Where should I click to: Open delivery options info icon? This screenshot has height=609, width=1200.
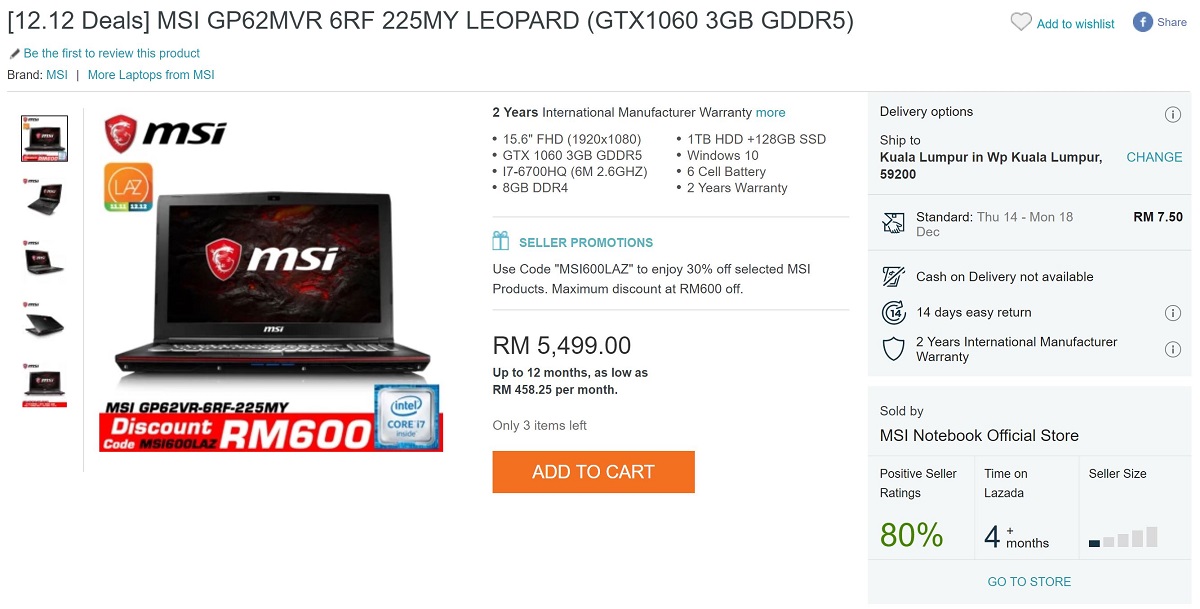(x=1173, y=115)
